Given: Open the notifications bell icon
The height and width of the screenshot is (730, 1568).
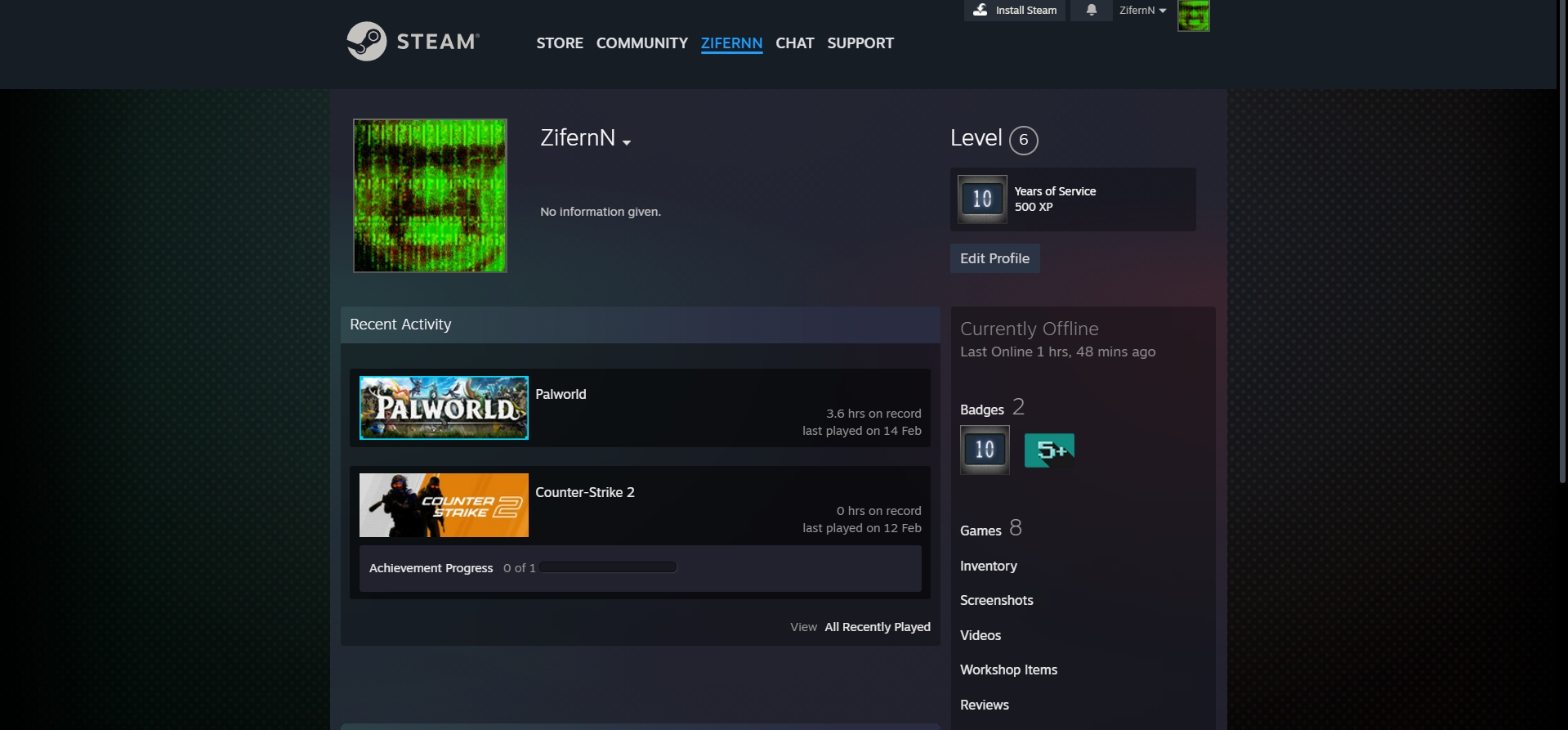Looking at the screenshot, I should 1091,10.
